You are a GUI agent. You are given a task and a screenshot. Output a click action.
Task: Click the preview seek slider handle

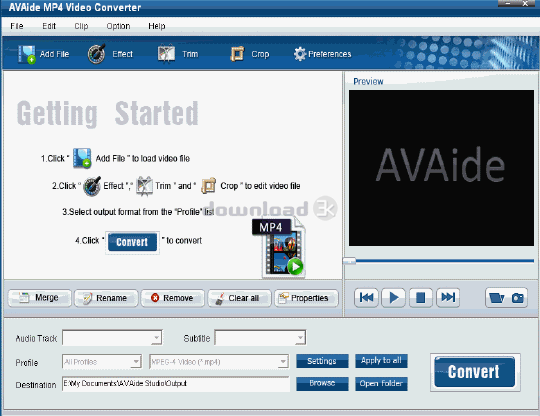(349, 261)
